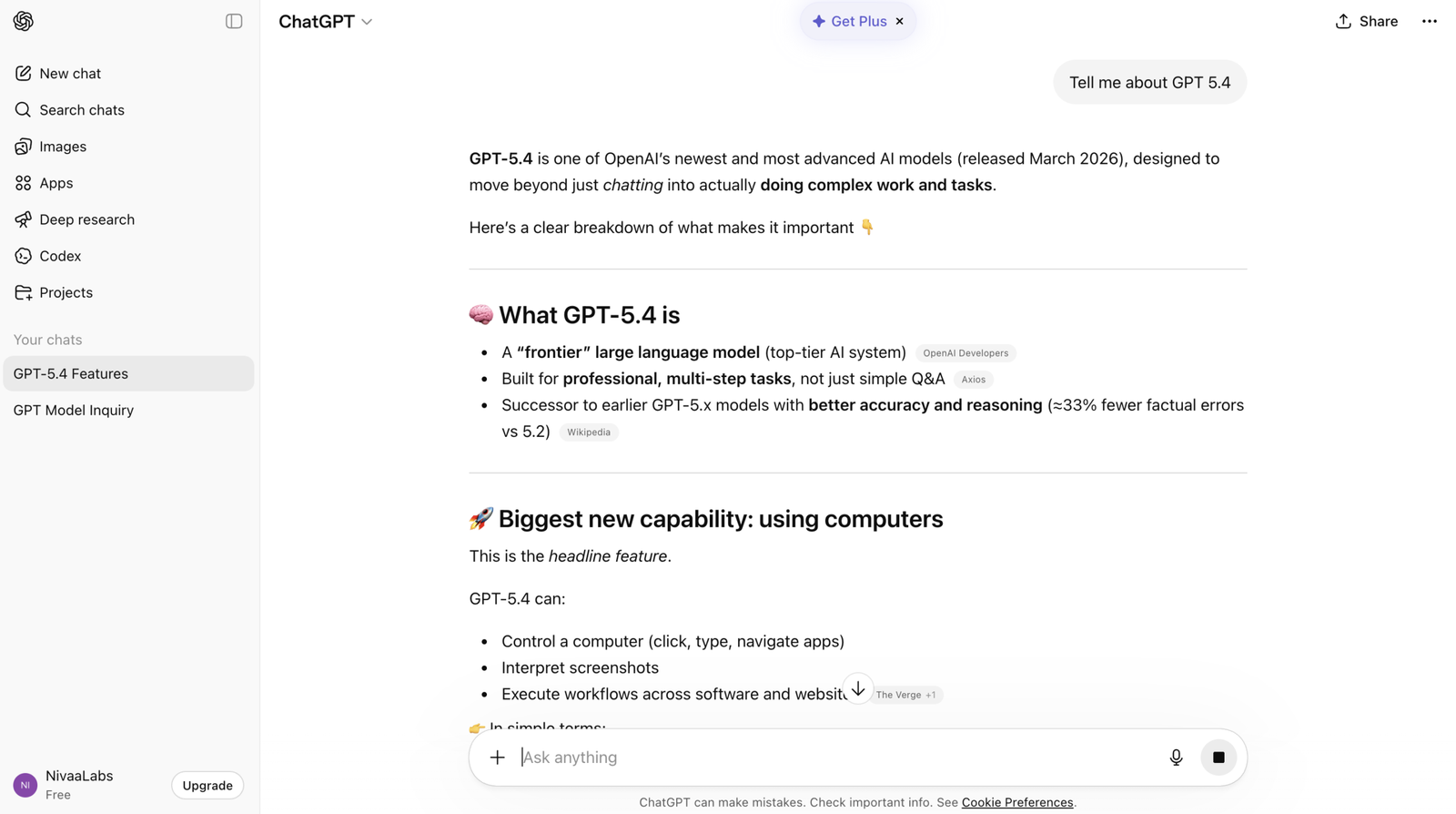
Task: Open the Cookie Preferences link
Action: (1016, 802)
